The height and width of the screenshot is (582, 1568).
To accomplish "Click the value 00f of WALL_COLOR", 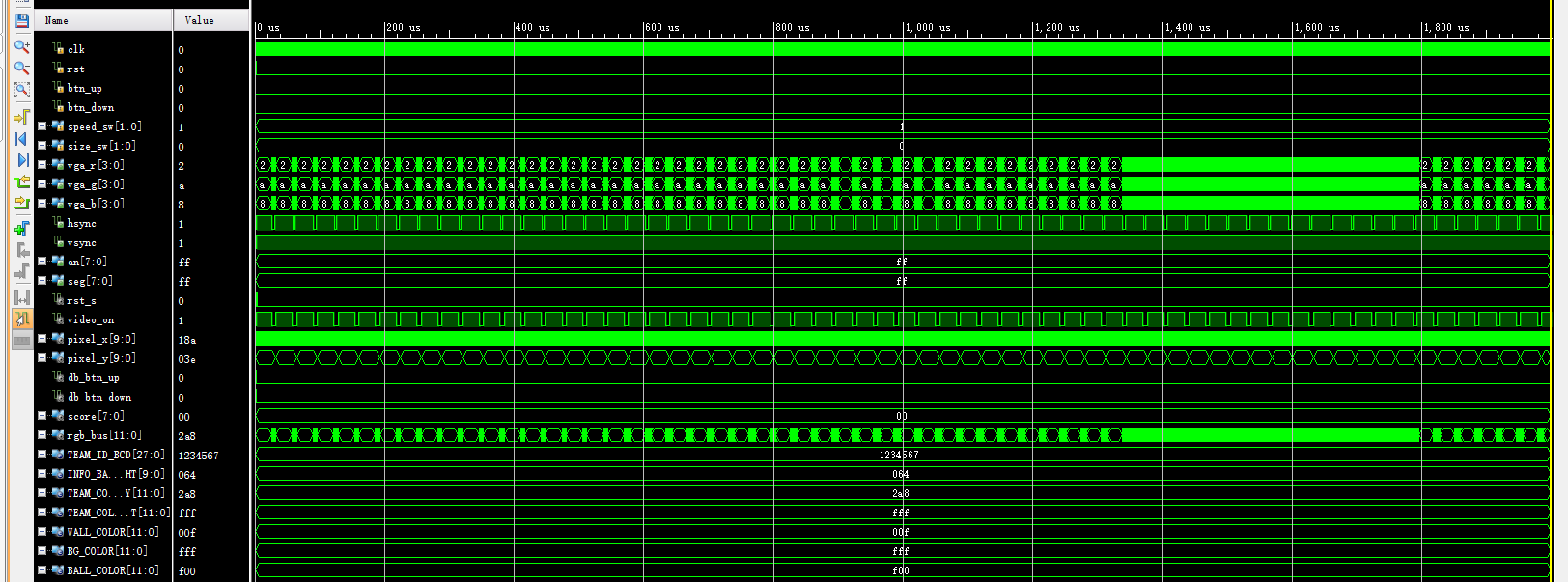I will 186,533.
